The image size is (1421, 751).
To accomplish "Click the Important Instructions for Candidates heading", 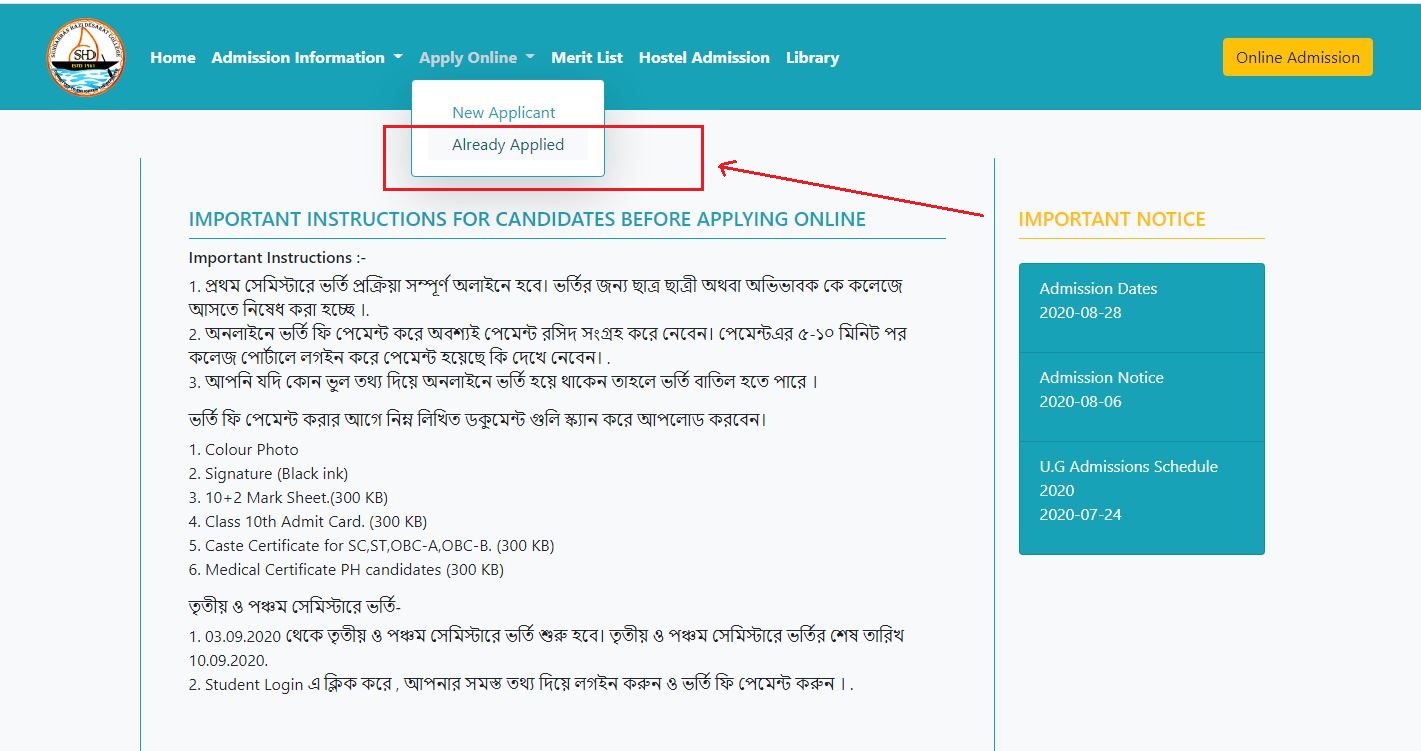I will point(527,220).
